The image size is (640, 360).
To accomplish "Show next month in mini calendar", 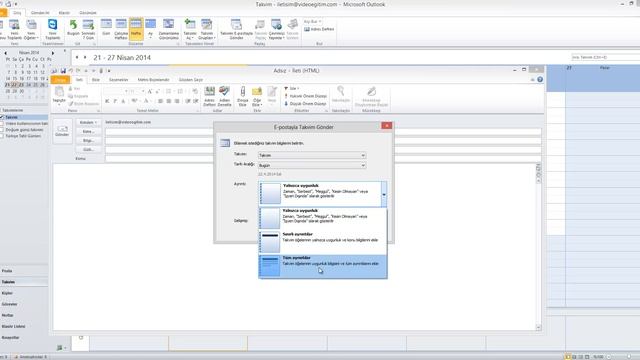I will coord(53,53).
